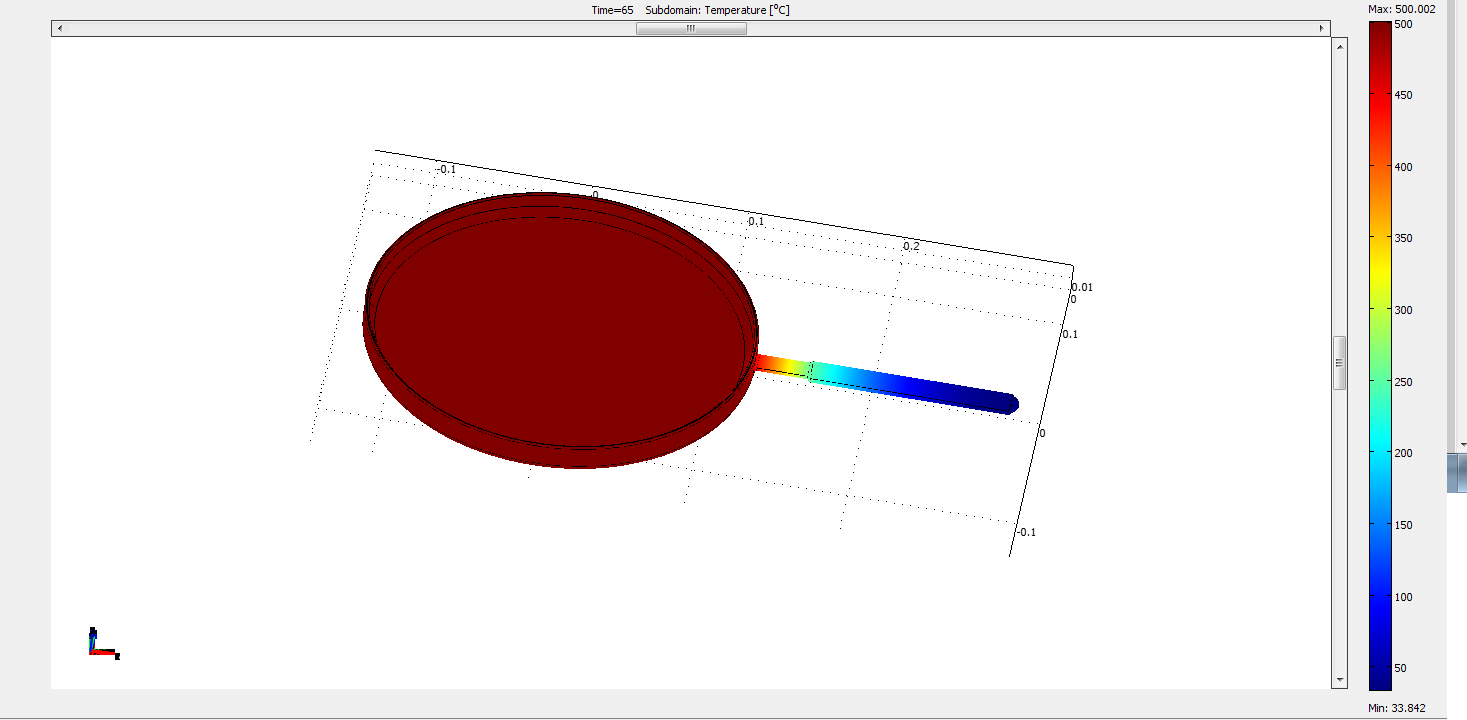Screen dimensions: 1467x720
Task: Click the 250 tick label on color legend
Action: click(x=1404, y=382)
